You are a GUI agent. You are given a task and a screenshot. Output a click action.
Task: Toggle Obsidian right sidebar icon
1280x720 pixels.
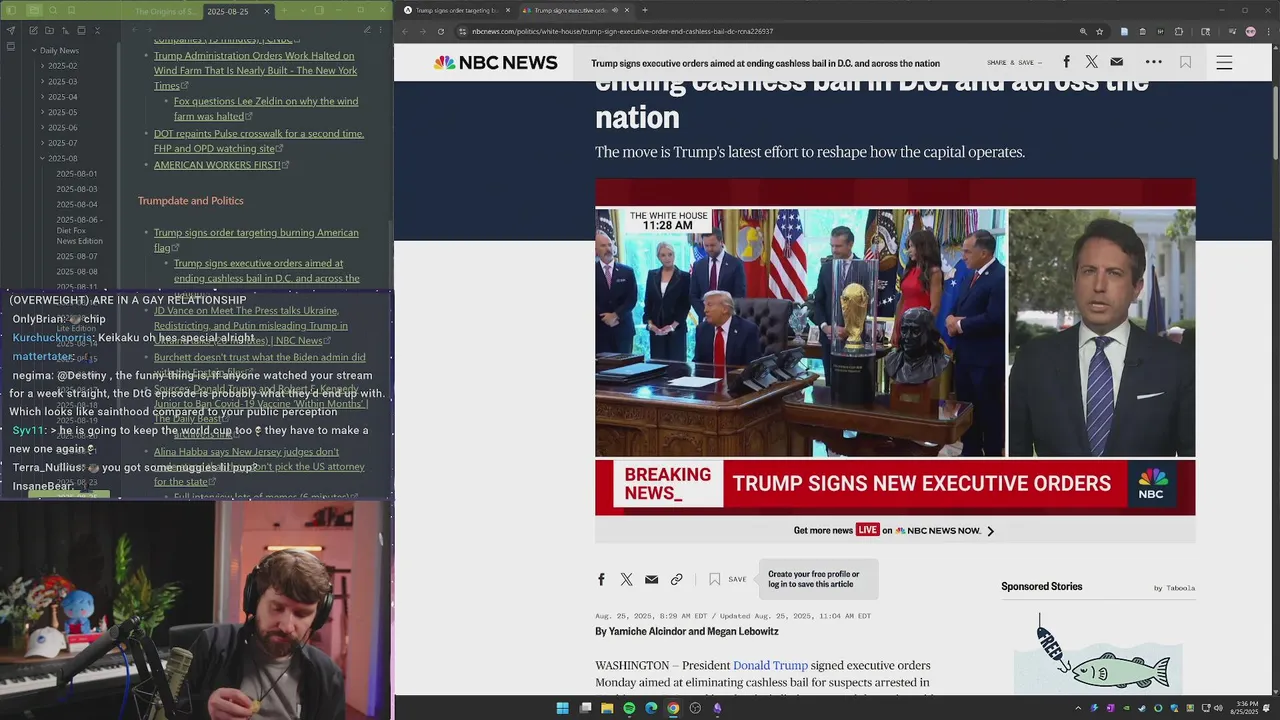coord(319,11)
